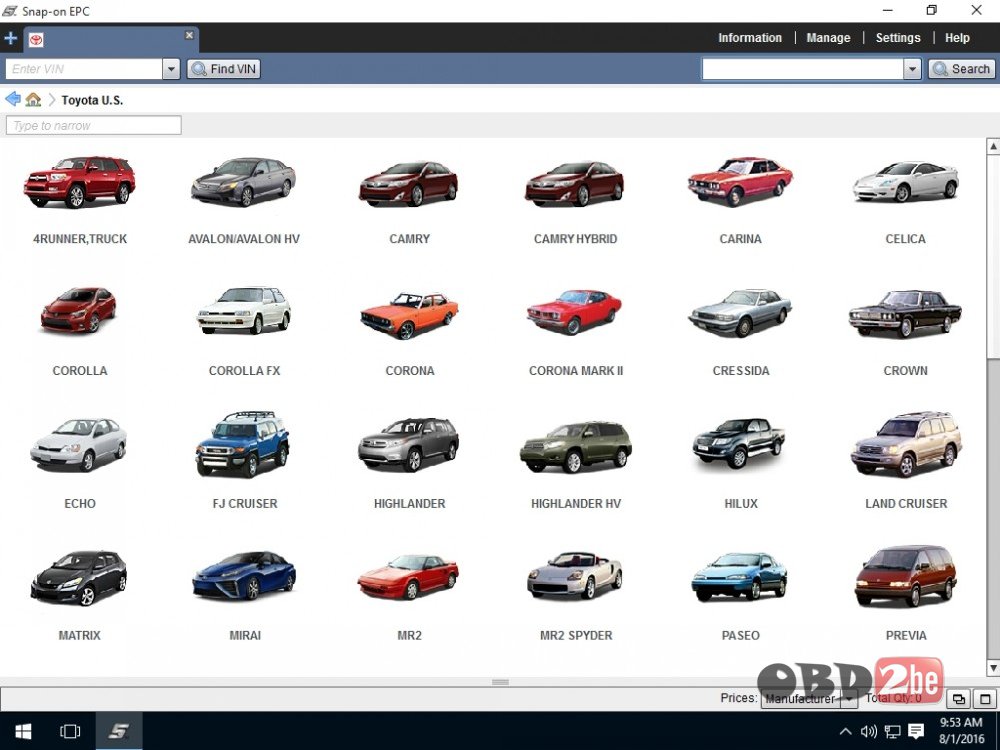
Task: Open the orange CORONA car image
Action: pos(409,315)
